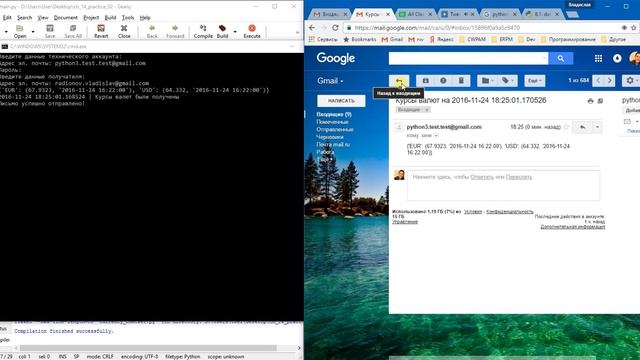Click the Forward navigation icon in Geany
The height and width of the screenshot is (360, 640).
pyautogui.click(x=175, y=31)
